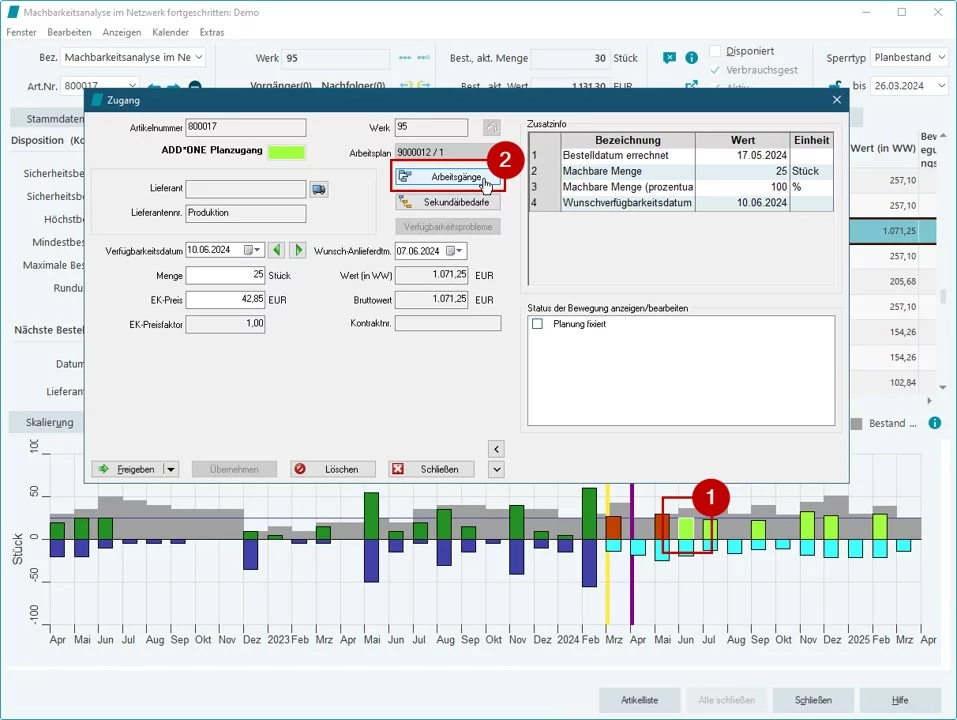Click the main window Schließen button at bottom

click(x=813, y=700)
